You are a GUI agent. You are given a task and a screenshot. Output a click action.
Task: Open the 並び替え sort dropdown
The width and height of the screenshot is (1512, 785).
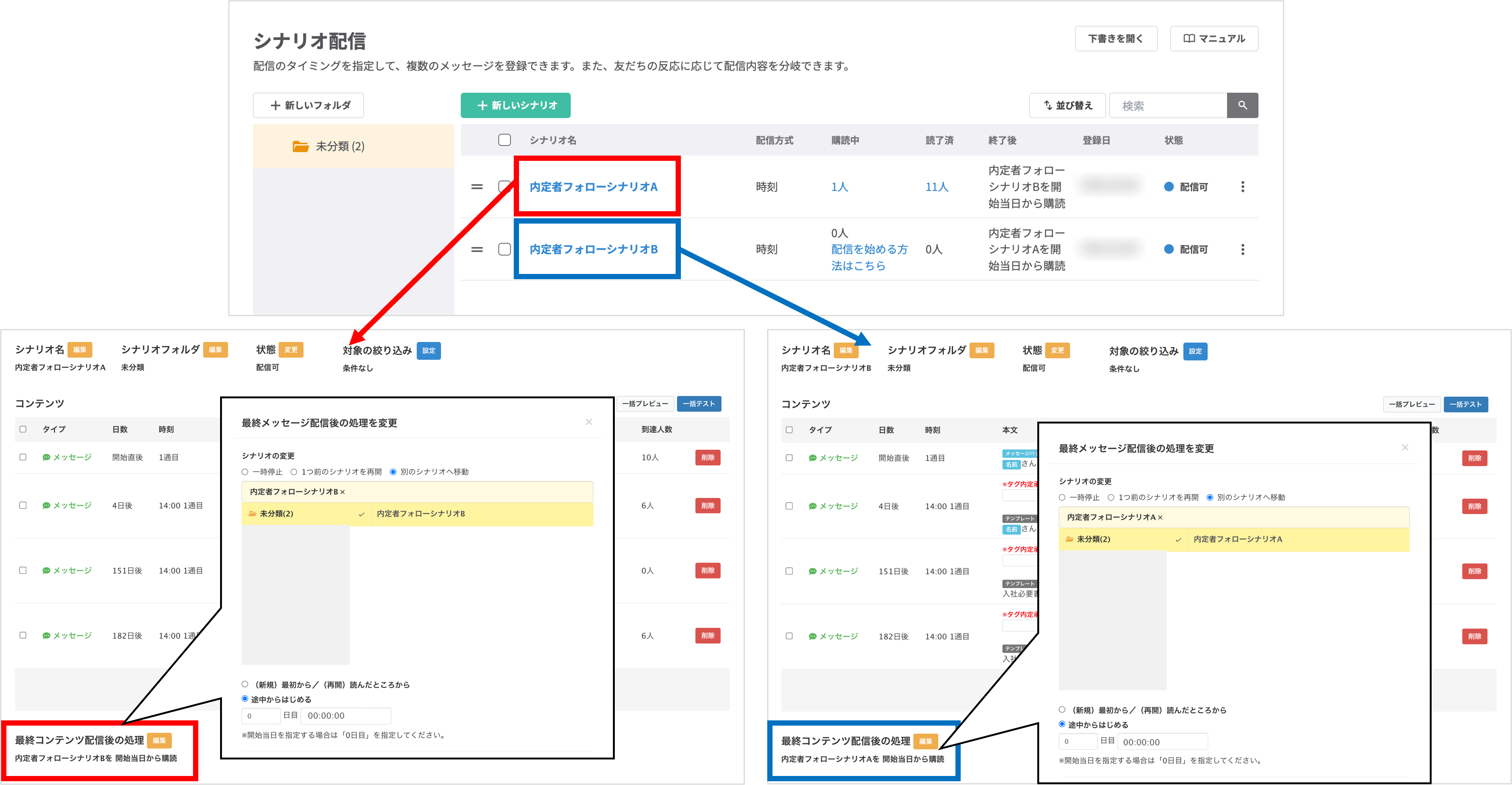pos(1068,105)
